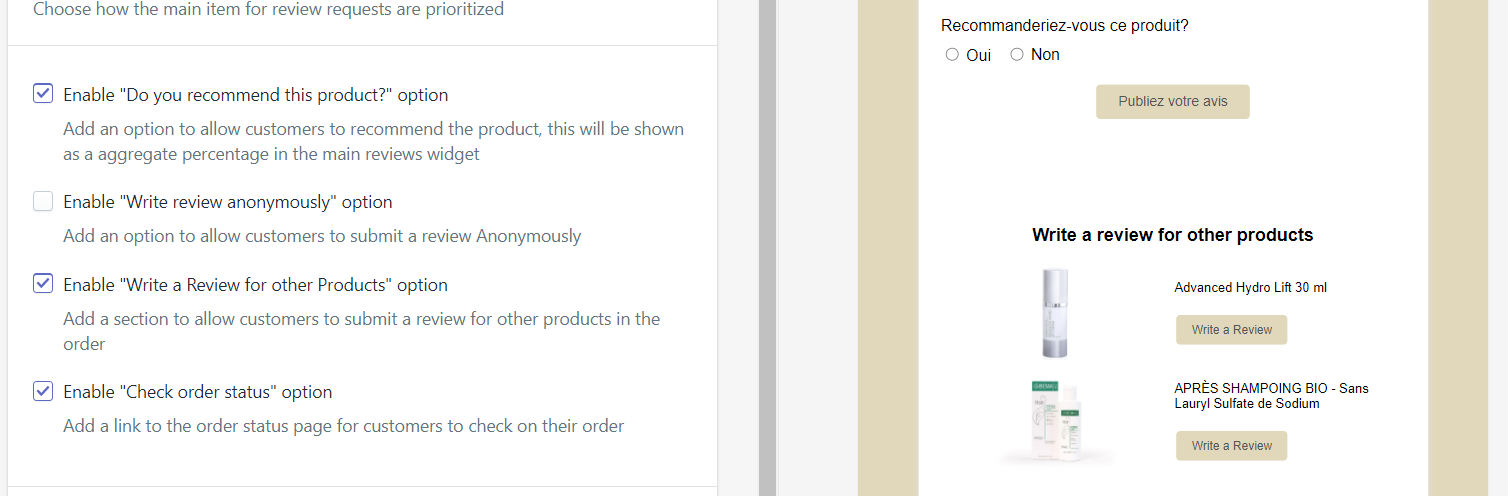Uncheck "Write a Review for other Products" checkbox
The width and height of the screenshot is (1508, 496).
click(43, 284)
